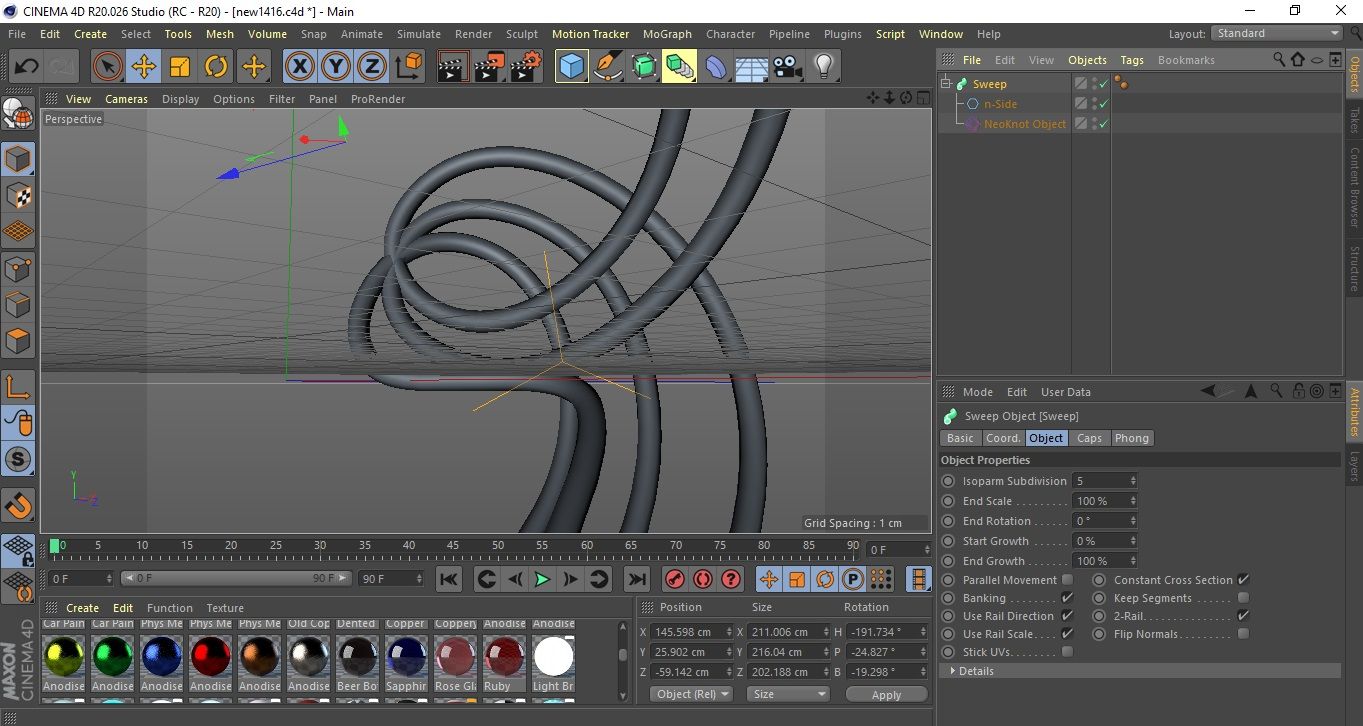Open the Object (Rel) coordinate dropdown
Screen dimensions: 1363x726
(691, 694)
